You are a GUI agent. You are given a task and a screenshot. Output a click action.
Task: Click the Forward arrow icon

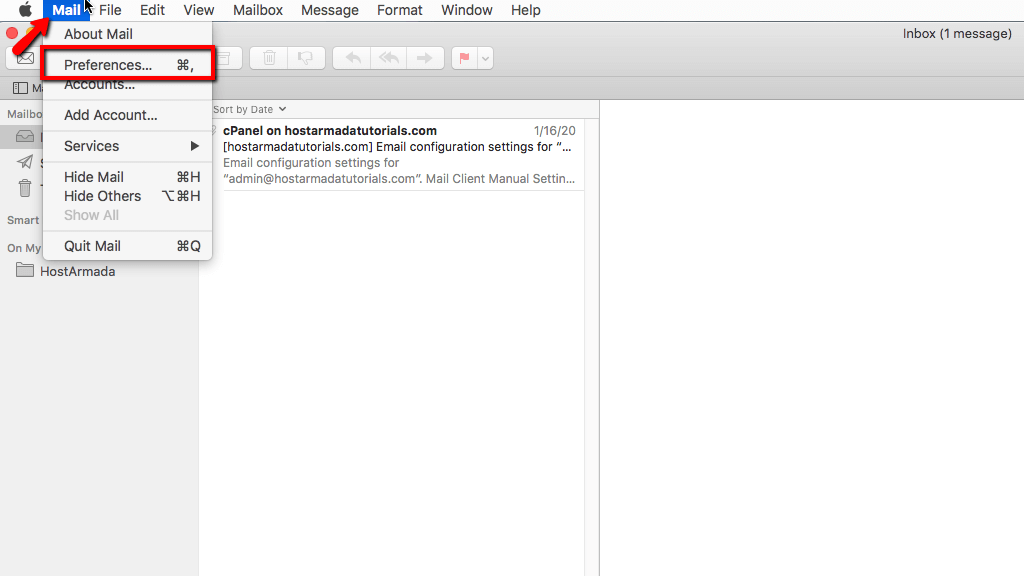click(x=425, y=58)
